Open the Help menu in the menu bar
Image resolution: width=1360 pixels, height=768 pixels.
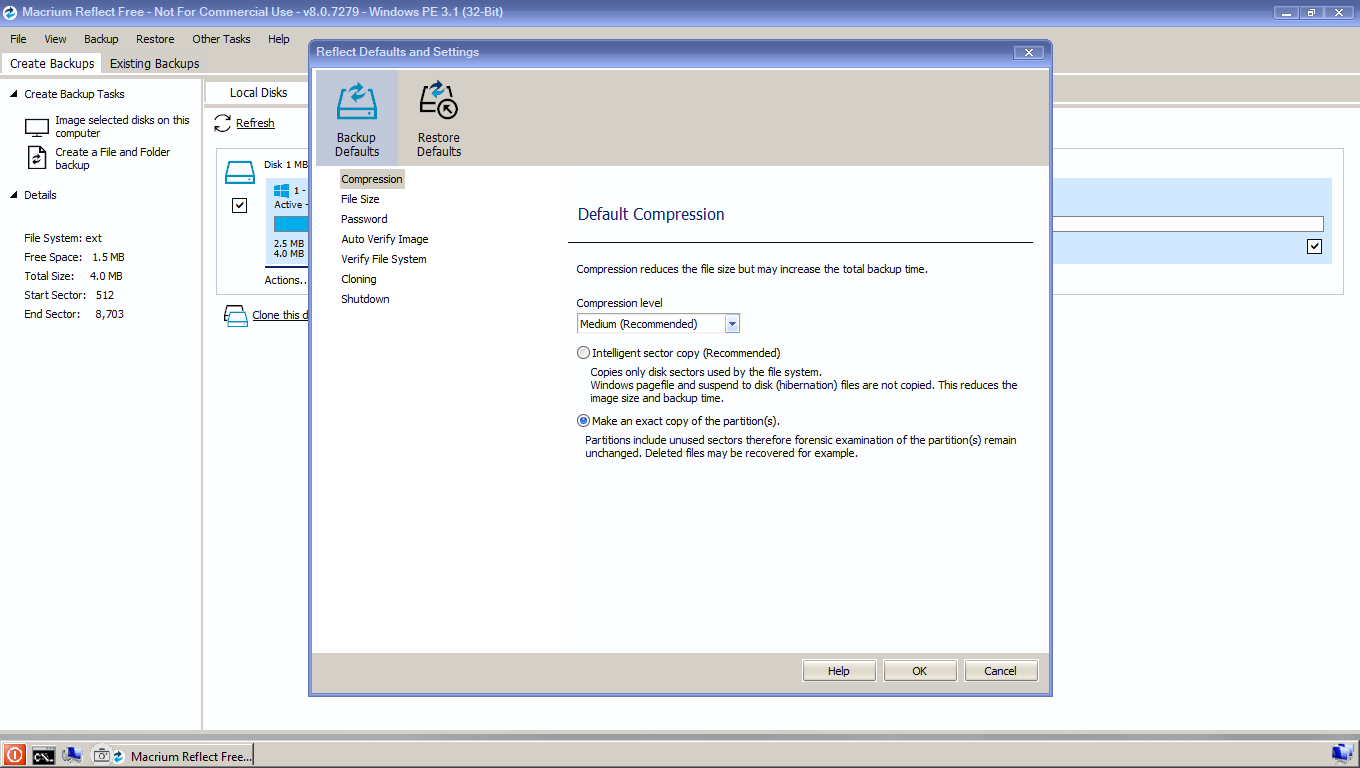point(279,39)
